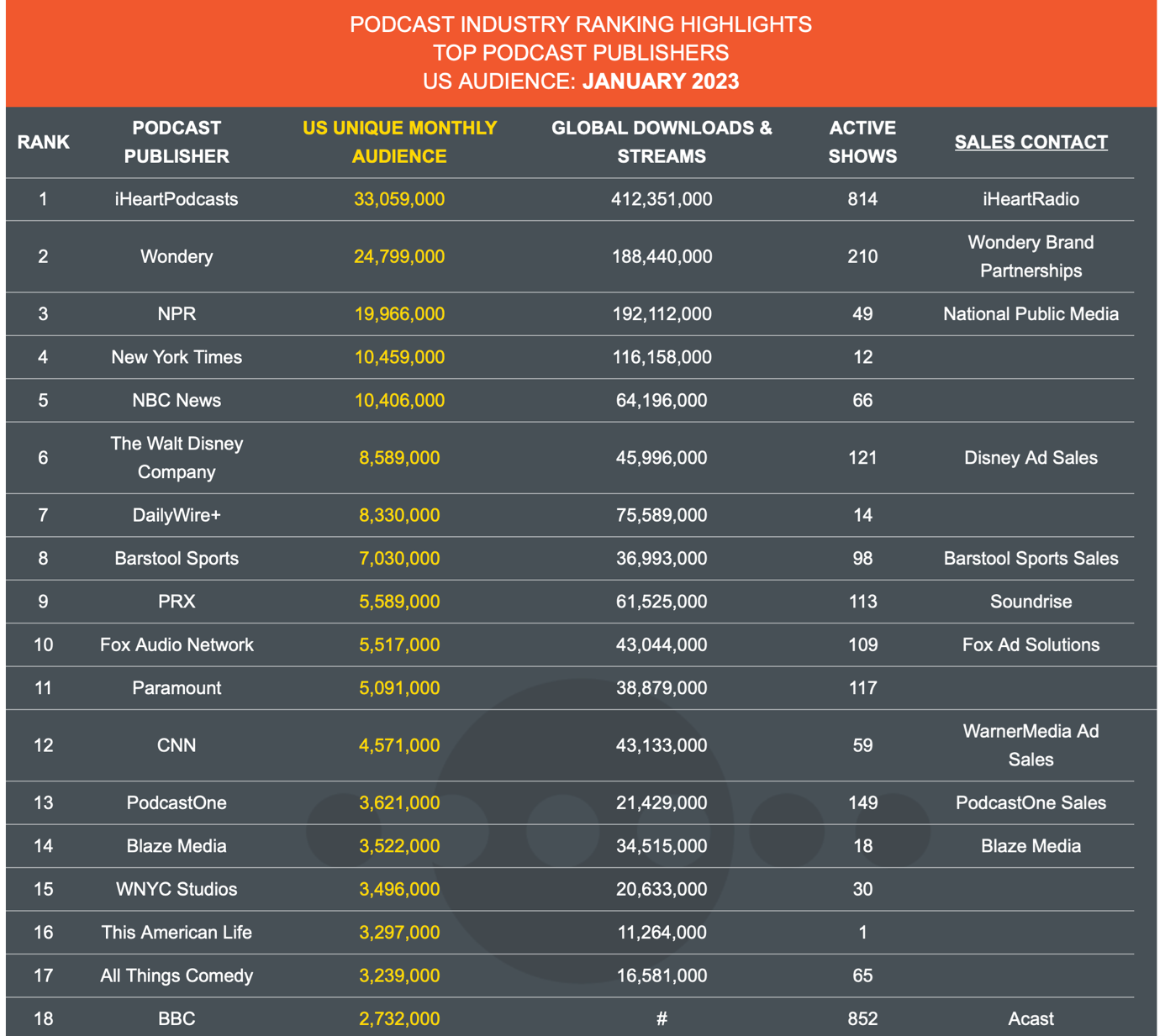Open Blaze Media link in Sales Contact column

[1031, 846]
